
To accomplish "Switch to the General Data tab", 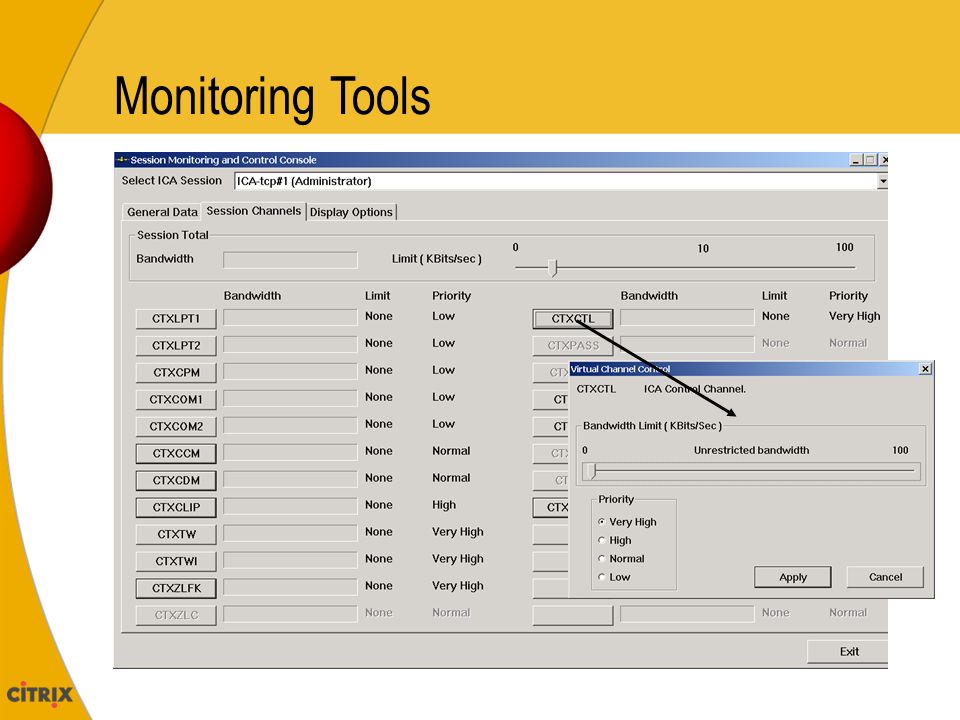I will (162, 212).
